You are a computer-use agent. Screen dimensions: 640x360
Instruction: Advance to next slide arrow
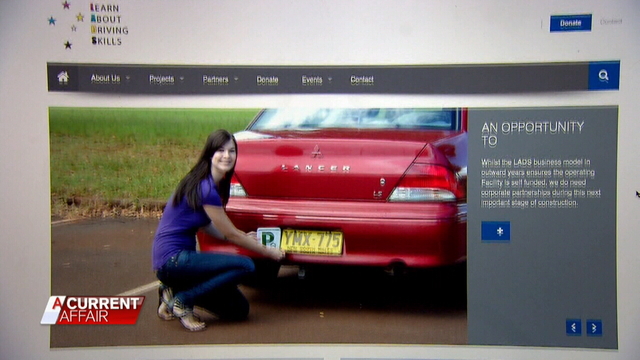[x=594, y=328]
